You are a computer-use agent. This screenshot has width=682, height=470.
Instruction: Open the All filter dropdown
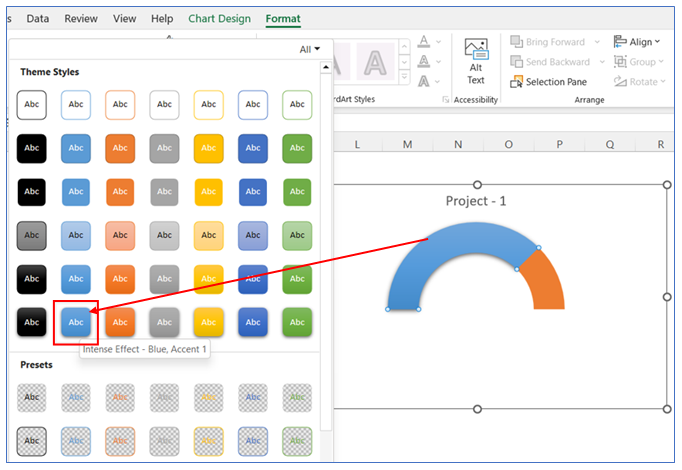(x=310, y=49)
